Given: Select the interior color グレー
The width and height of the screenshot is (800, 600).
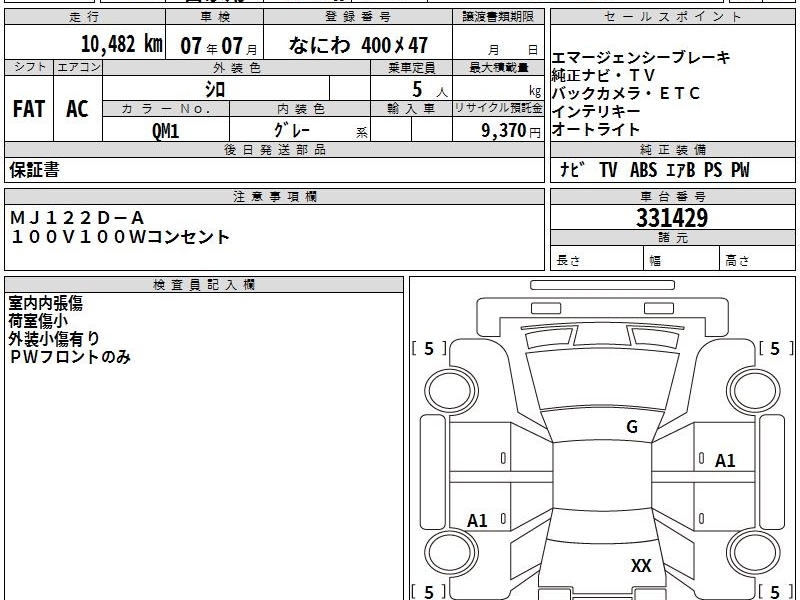Looking at the screenshot, I should [x=291, y=130].
